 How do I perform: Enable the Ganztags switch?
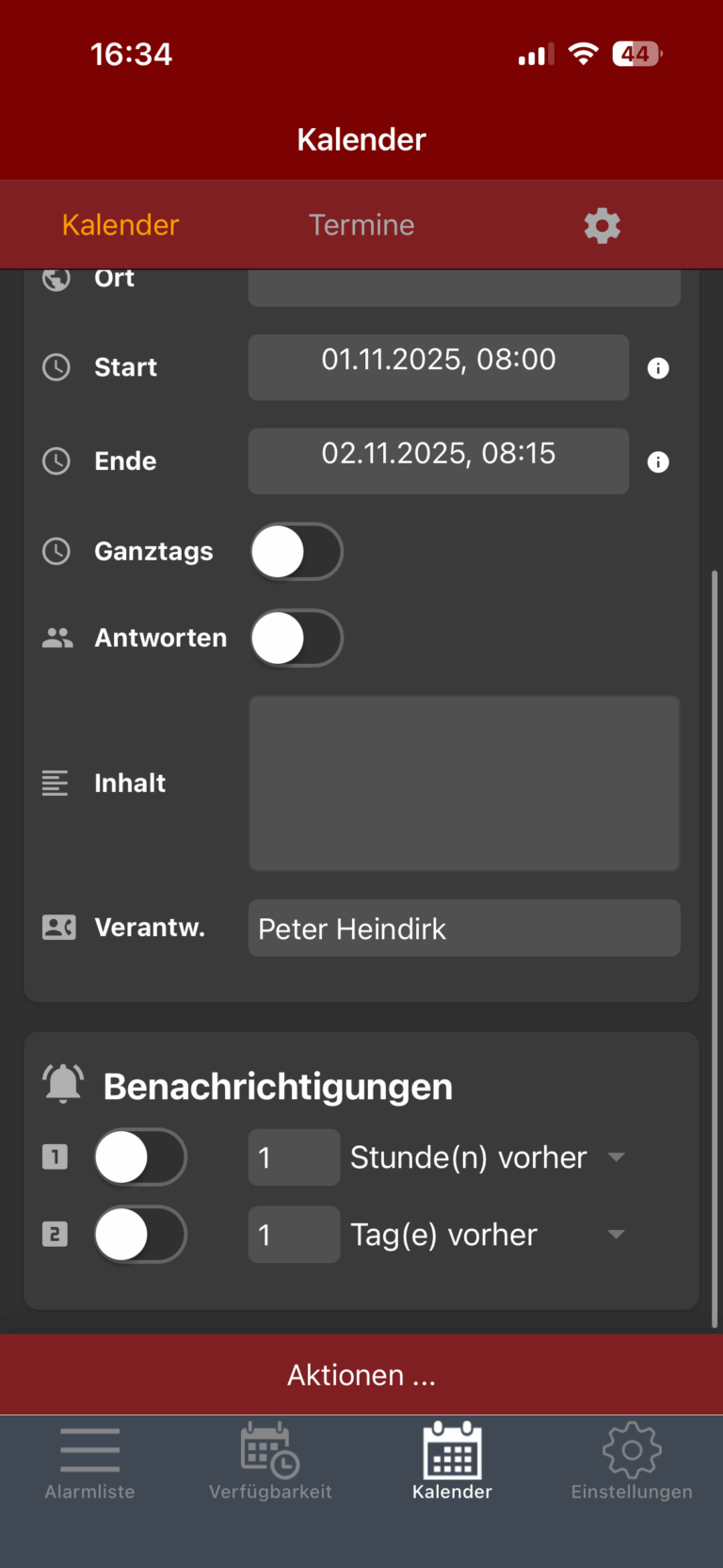point(297,552)
